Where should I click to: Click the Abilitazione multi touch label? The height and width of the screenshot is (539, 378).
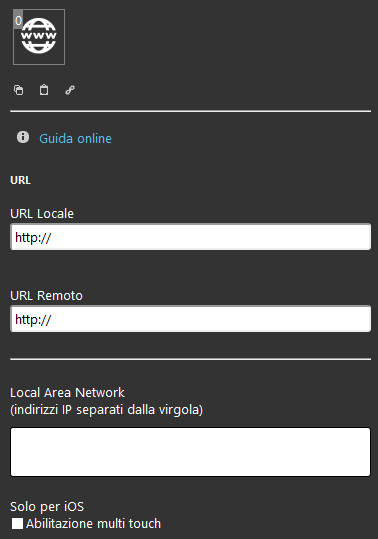tap(93, 524)
